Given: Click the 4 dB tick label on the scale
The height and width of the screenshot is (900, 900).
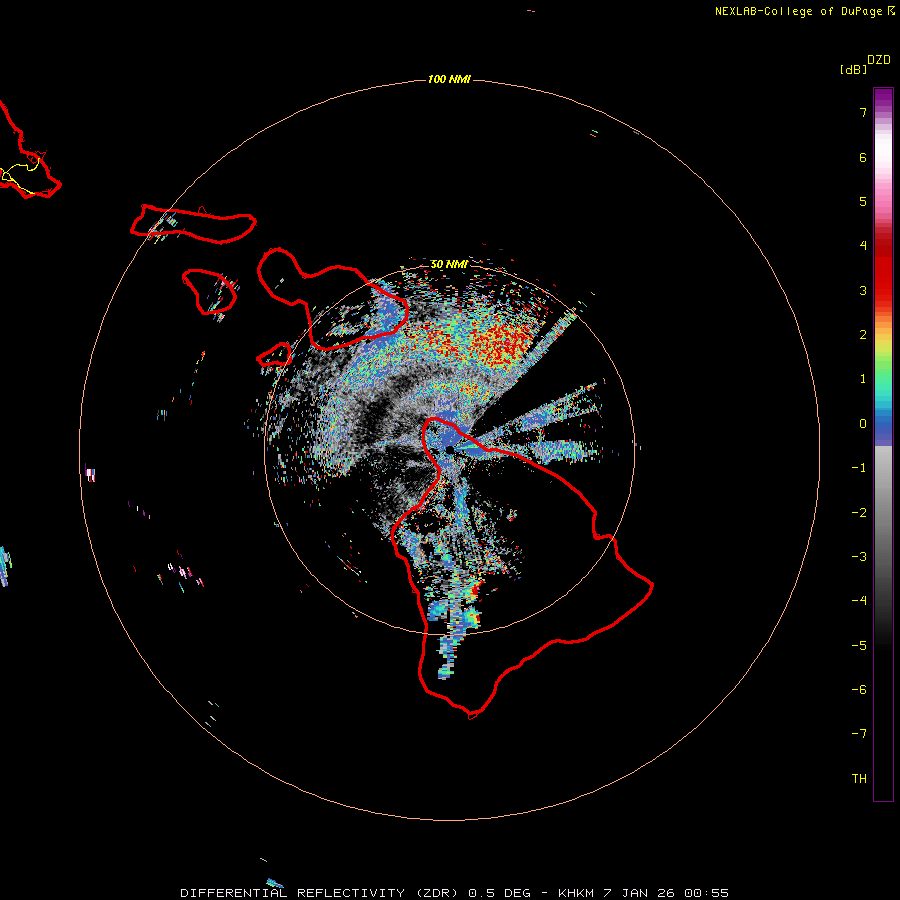Looking at the screenshot, I should tap(863, 246).
